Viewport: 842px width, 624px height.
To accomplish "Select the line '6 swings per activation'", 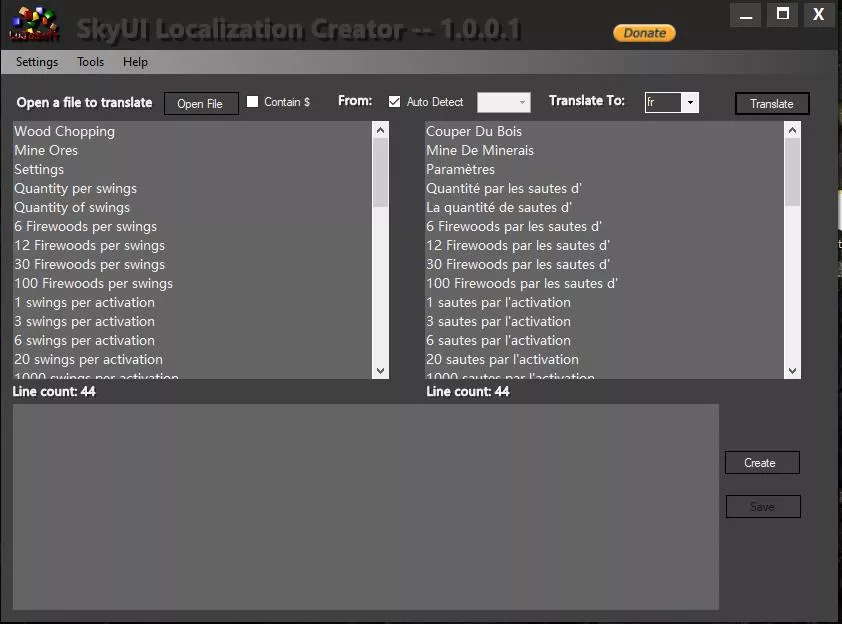I will (85, 340).
